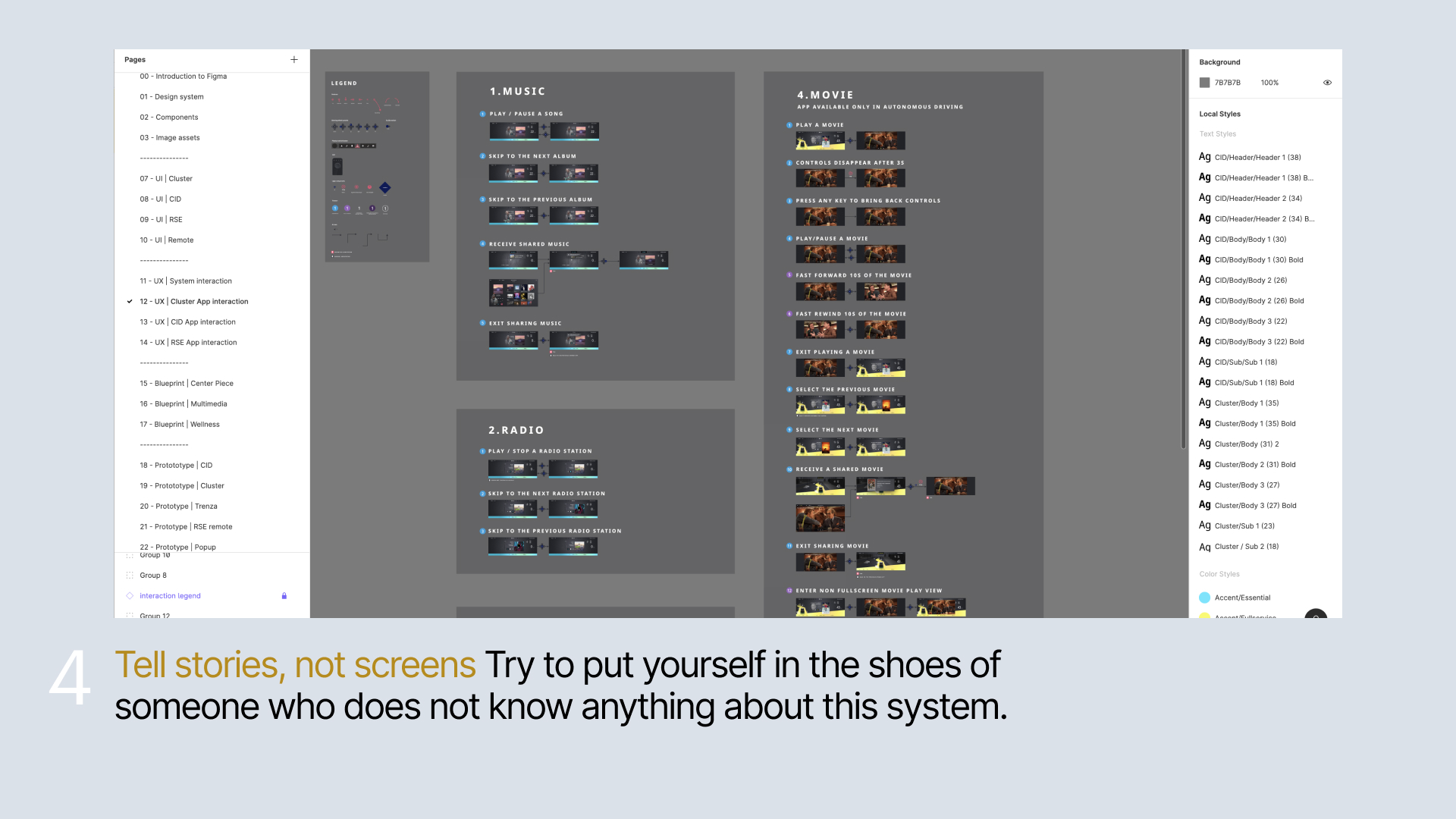The width and height of the screenshot is (1456, 819).
Task: Click the Ag icon for Cluster/Body 3 (27)
Action: tap(1204, 485)
